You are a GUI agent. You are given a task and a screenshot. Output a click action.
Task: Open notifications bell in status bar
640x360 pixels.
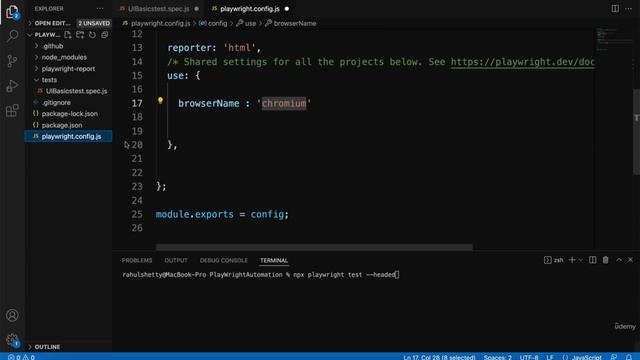(x=629, y=357)
